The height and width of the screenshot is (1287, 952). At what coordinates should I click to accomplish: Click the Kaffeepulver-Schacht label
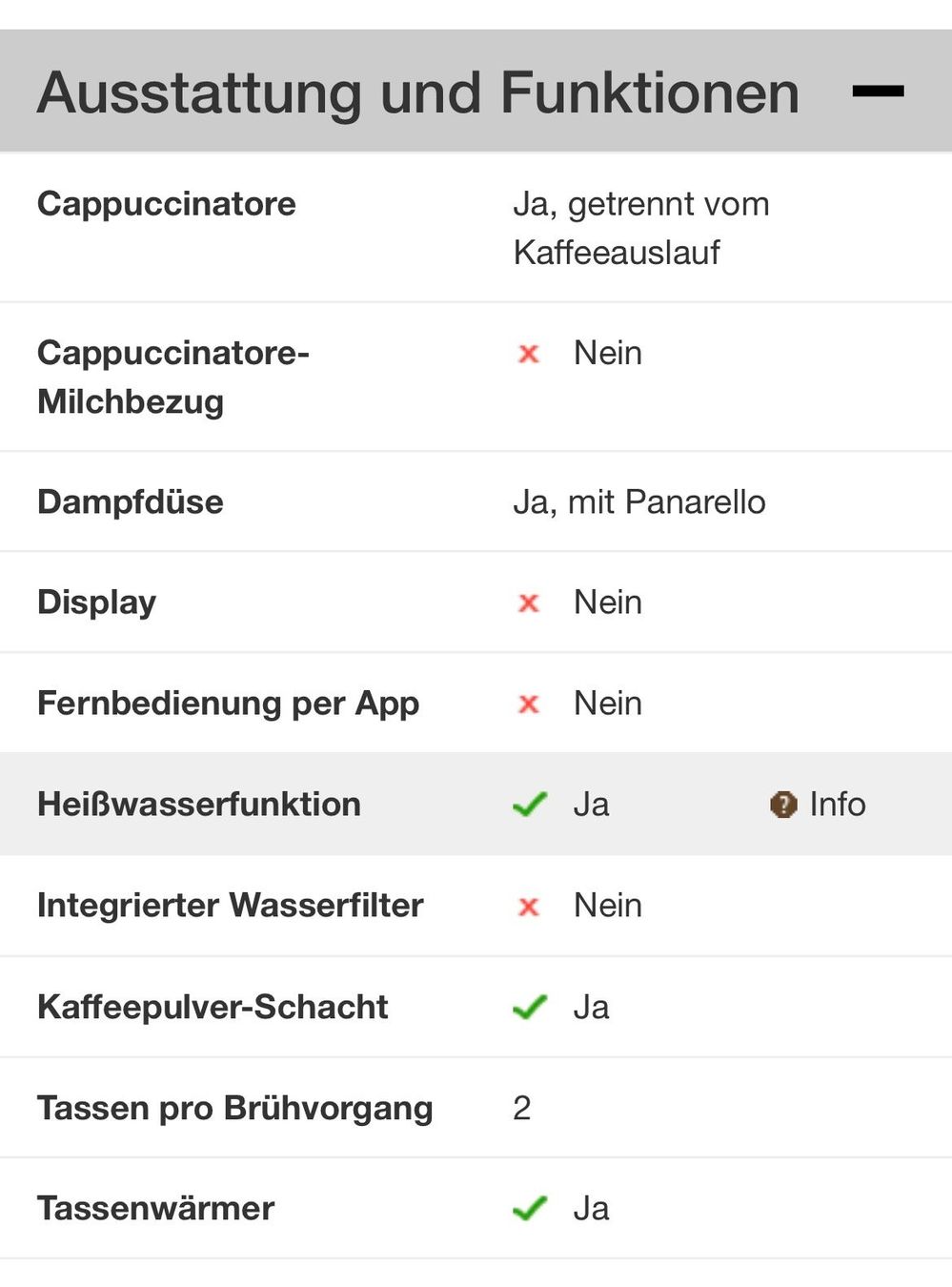[213, 1008]
